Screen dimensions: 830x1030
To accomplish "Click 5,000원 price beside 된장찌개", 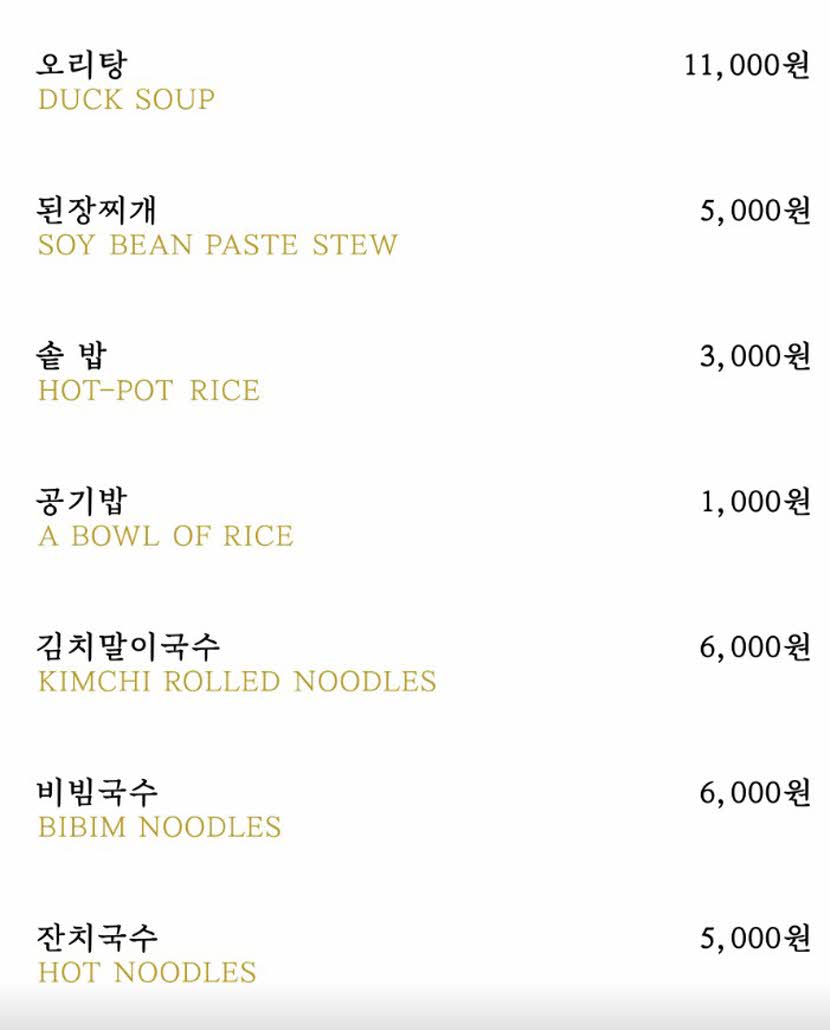I will 755,211.
